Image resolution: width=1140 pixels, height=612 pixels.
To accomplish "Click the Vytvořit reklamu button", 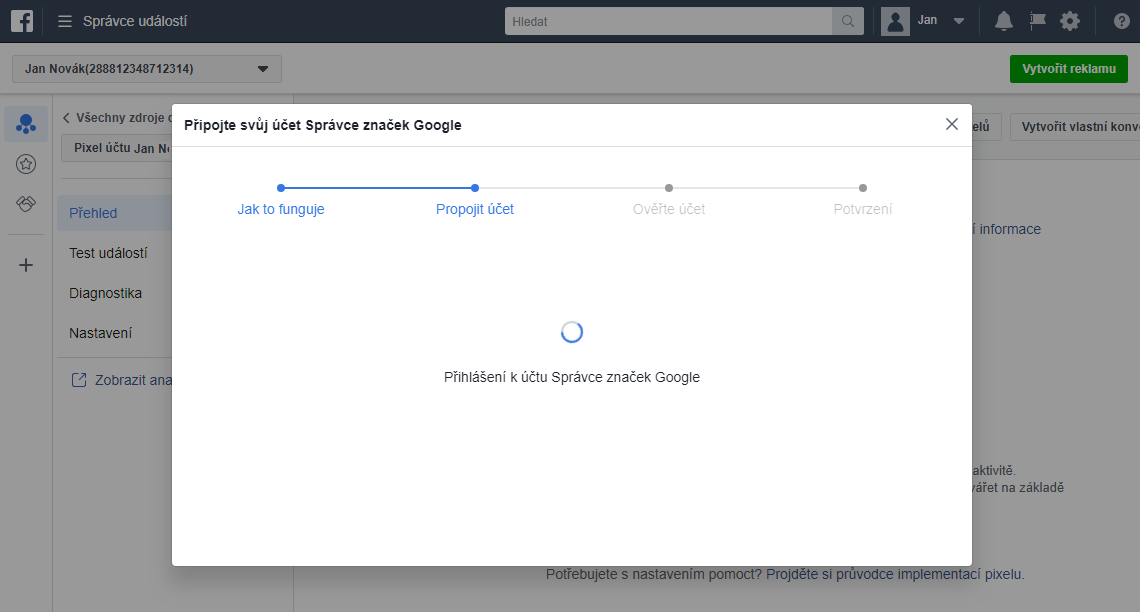I will [x=1068, y=69].
